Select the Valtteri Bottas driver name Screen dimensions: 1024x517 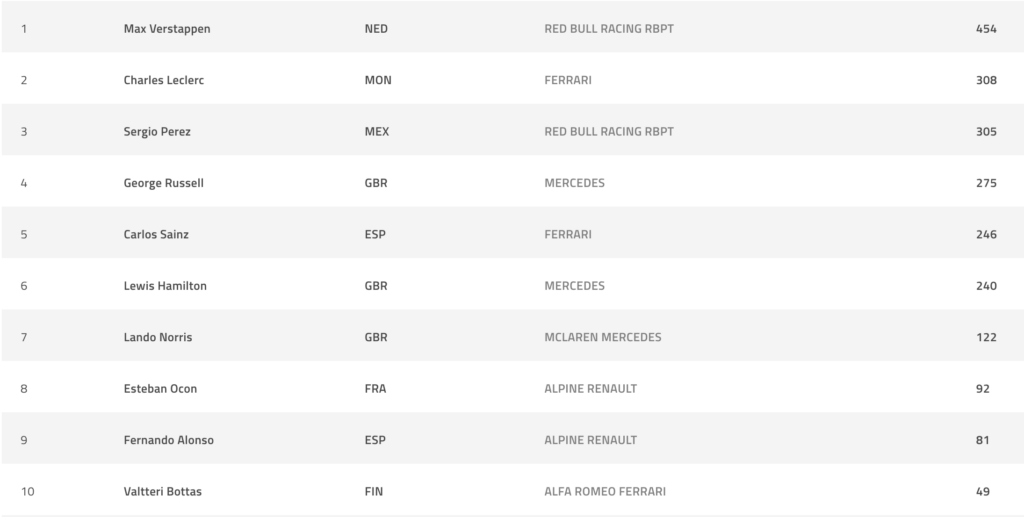click(x=163, y=492)
